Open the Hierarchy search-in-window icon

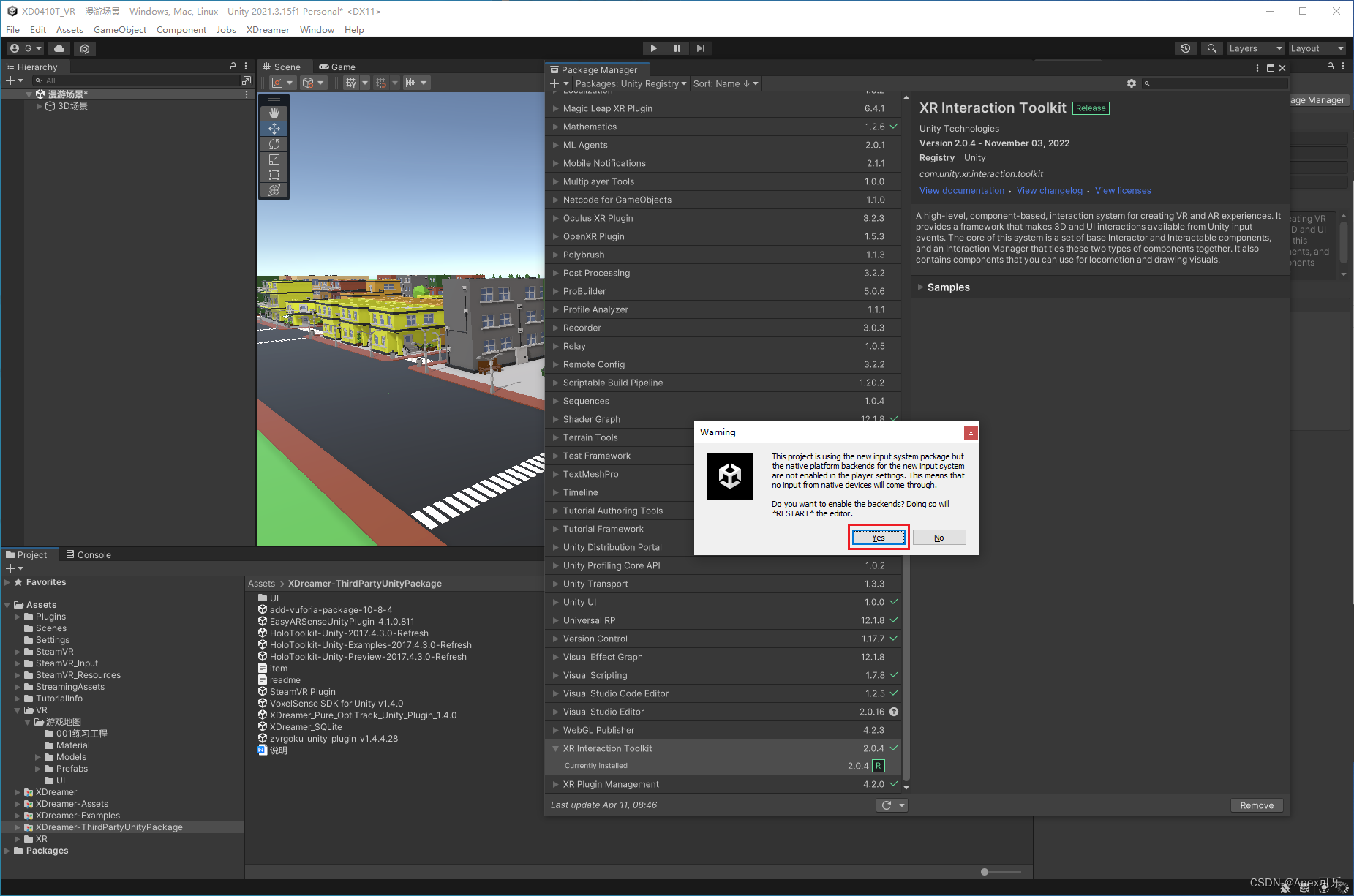(x=247, y=80)
